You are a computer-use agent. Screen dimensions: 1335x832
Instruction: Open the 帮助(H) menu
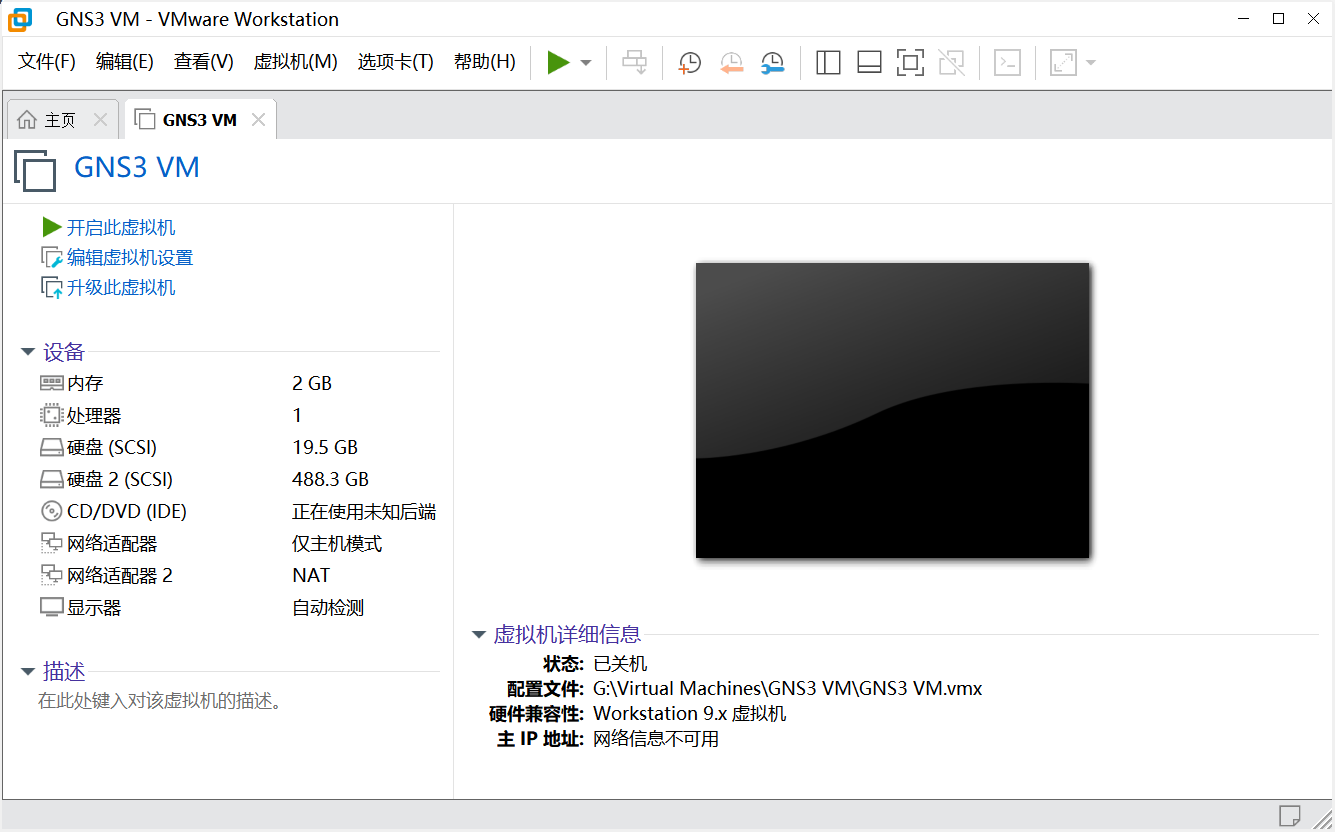[x=484, y=61]
